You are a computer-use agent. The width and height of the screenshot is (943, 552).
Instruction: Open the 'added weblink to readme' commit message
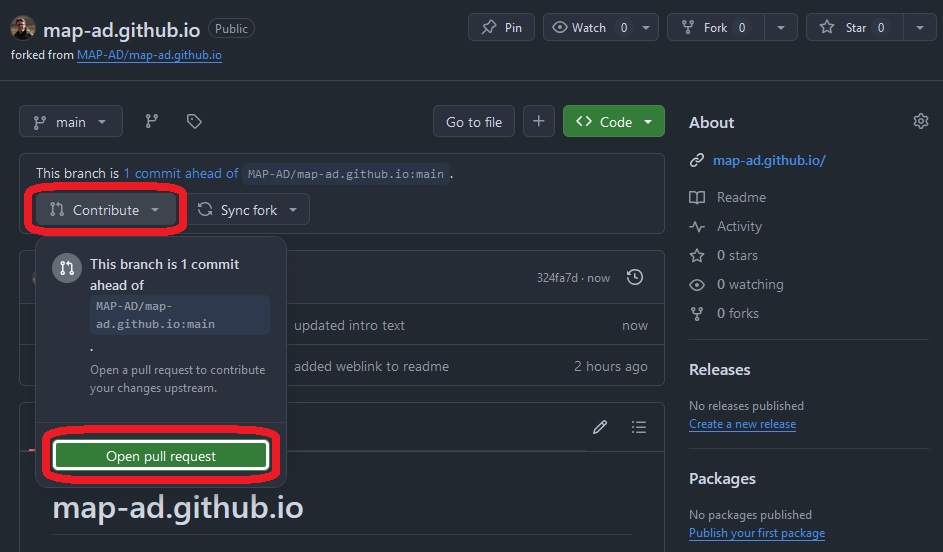[x=372, y=366]
